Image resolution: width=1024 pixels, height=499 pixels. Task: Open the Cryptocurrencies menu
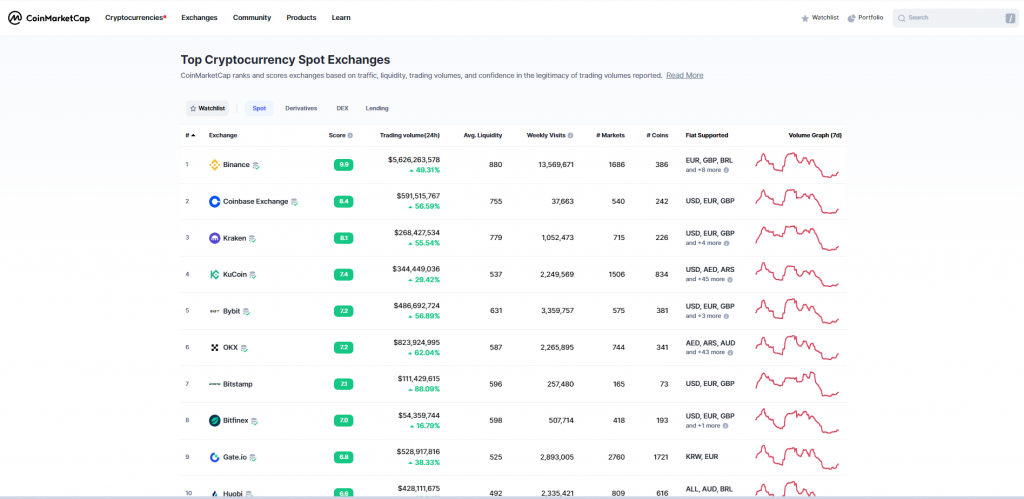(x=135, y=18)
